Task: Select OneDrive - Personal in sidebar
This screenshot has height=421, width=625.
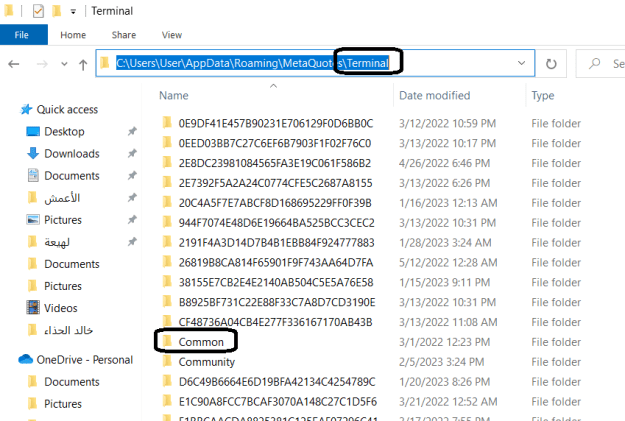Action: (x=85, y=360)
